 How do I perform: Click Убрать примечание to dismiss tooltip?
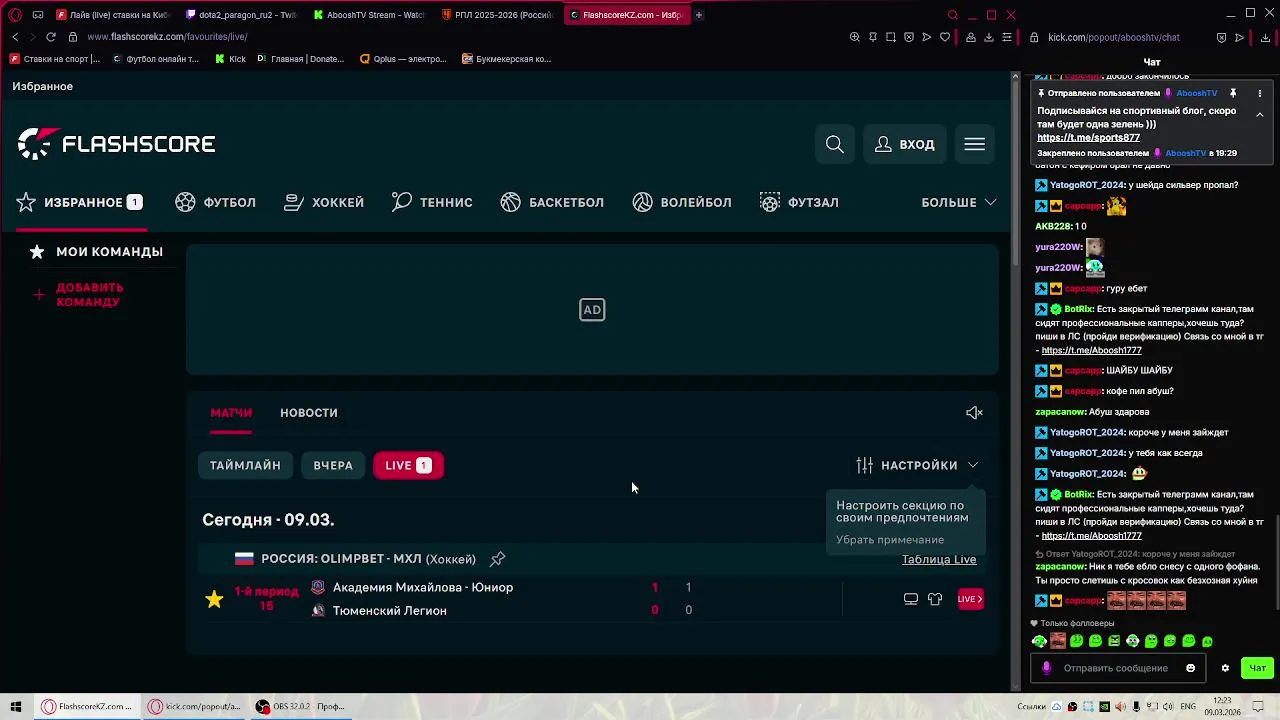890,540
